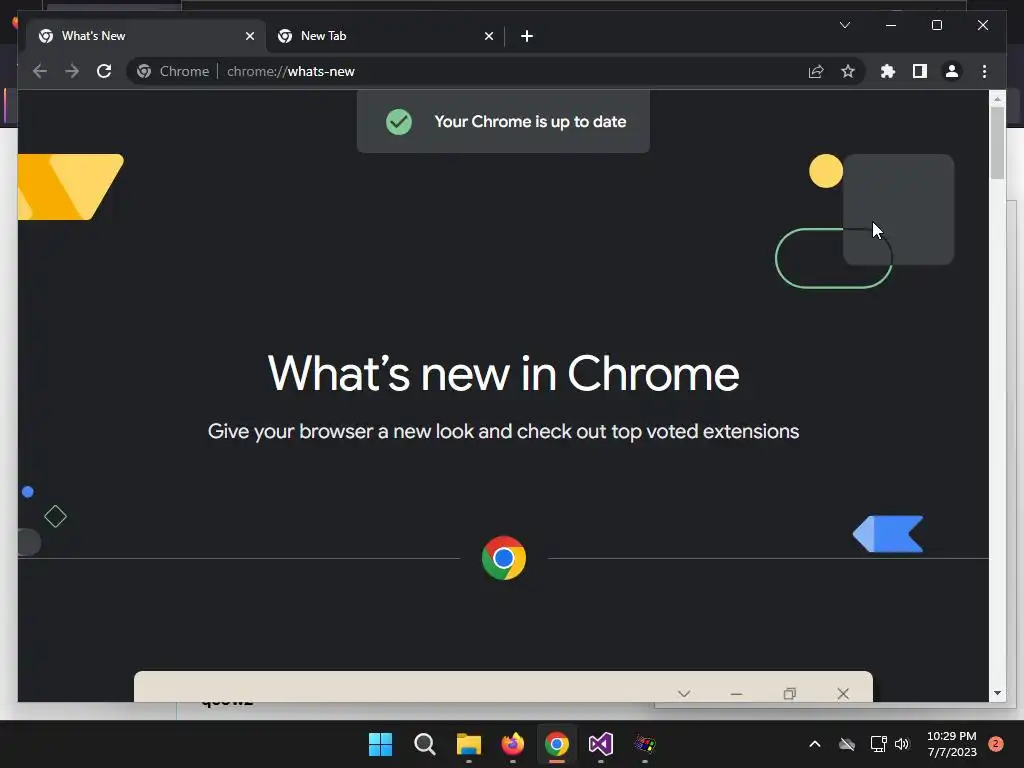Bookmark this tab with the star icon
The image size is (1024, 768).
(848, 71)
